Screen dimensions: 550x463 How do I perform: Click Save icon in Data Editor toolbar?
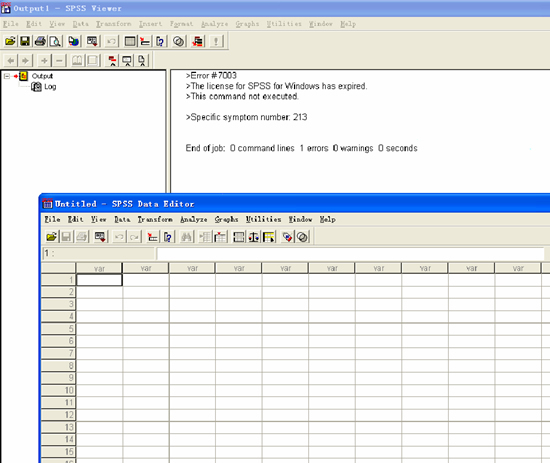pyautogui.click(x=66, y=237)
